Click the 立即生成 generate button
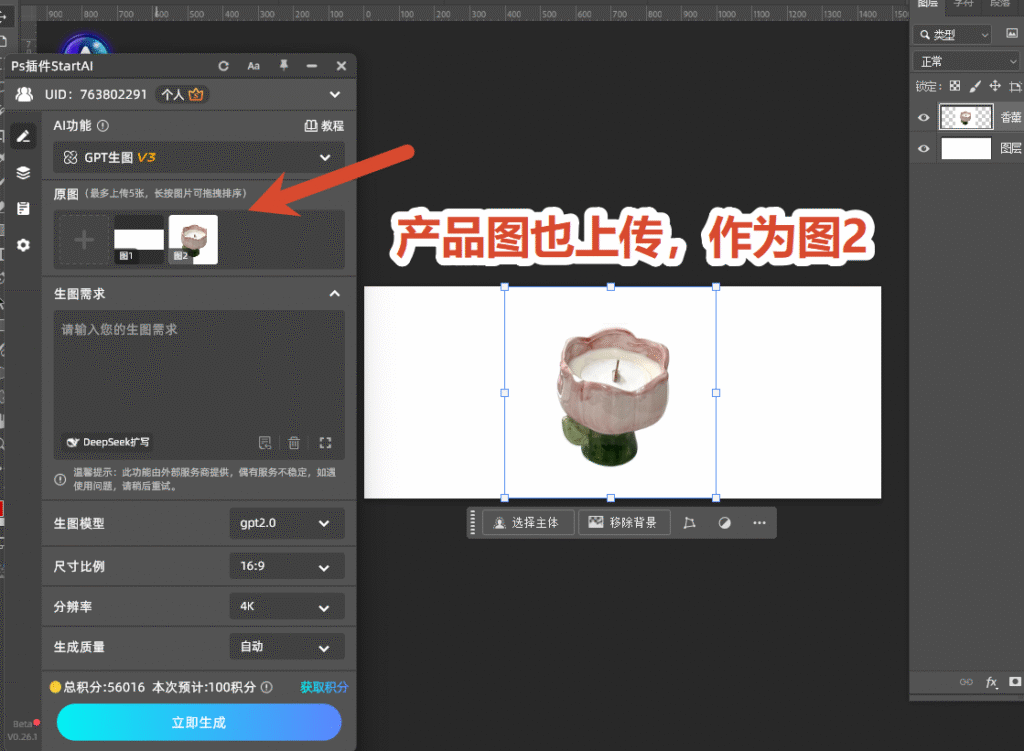Screen dimensions: 1024x751 (x=199, y=722)
